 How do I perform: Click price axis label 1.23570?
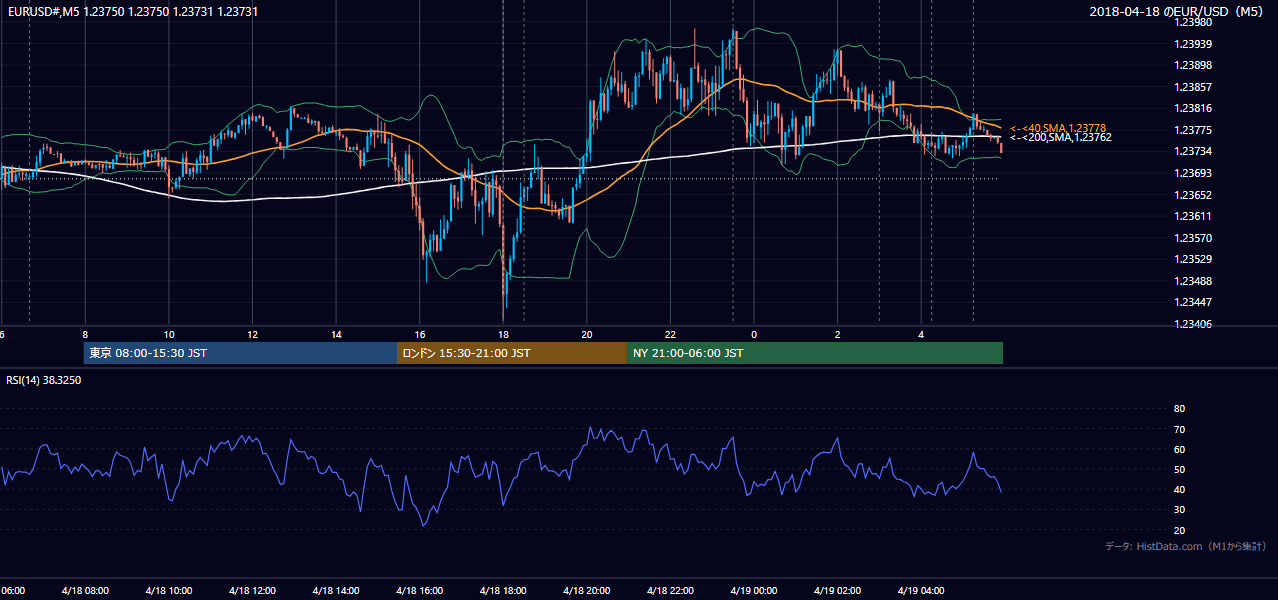pos(1192,238)
